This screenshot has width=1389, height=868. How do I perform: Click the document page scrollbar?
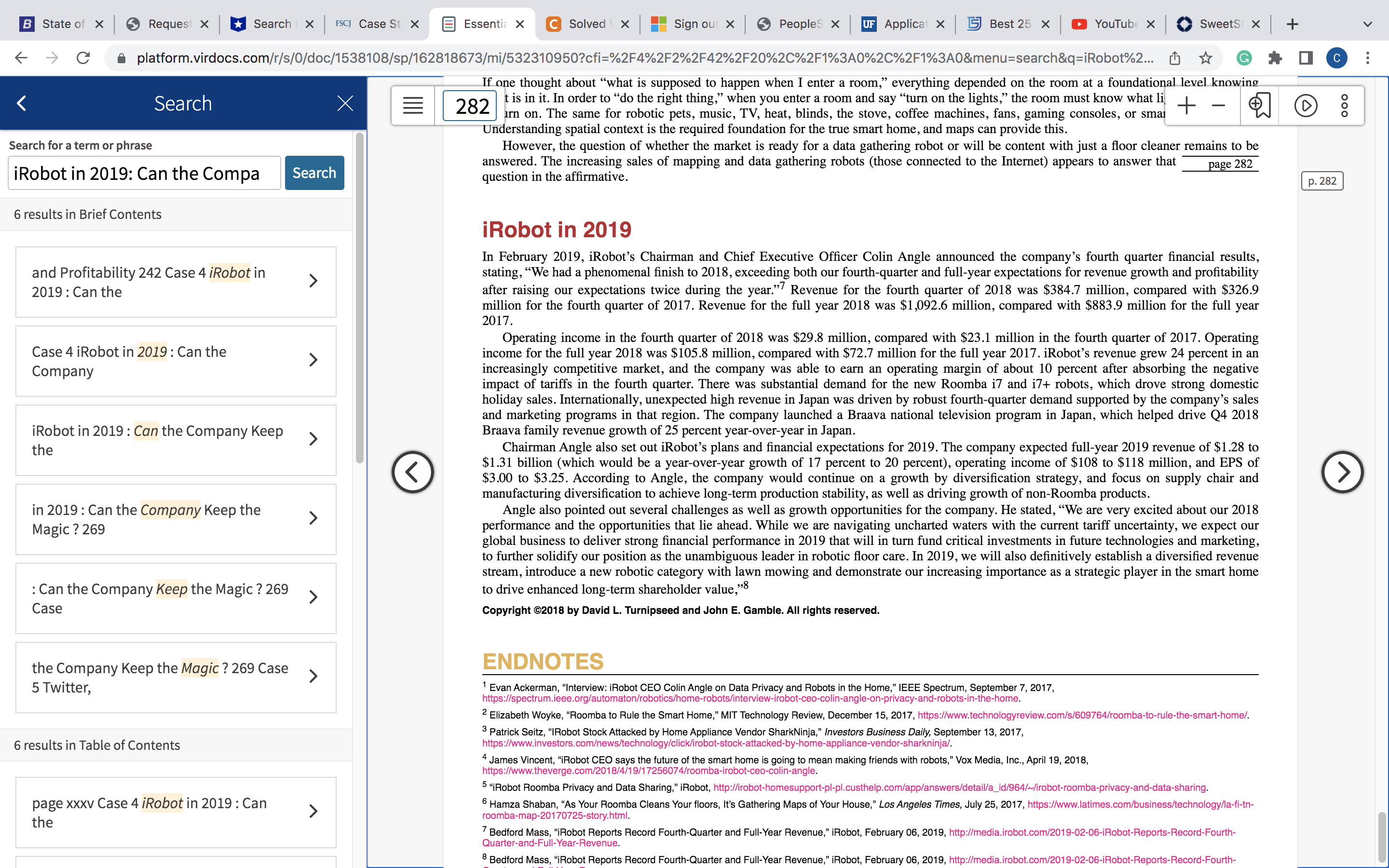(x=1382, y=837)
